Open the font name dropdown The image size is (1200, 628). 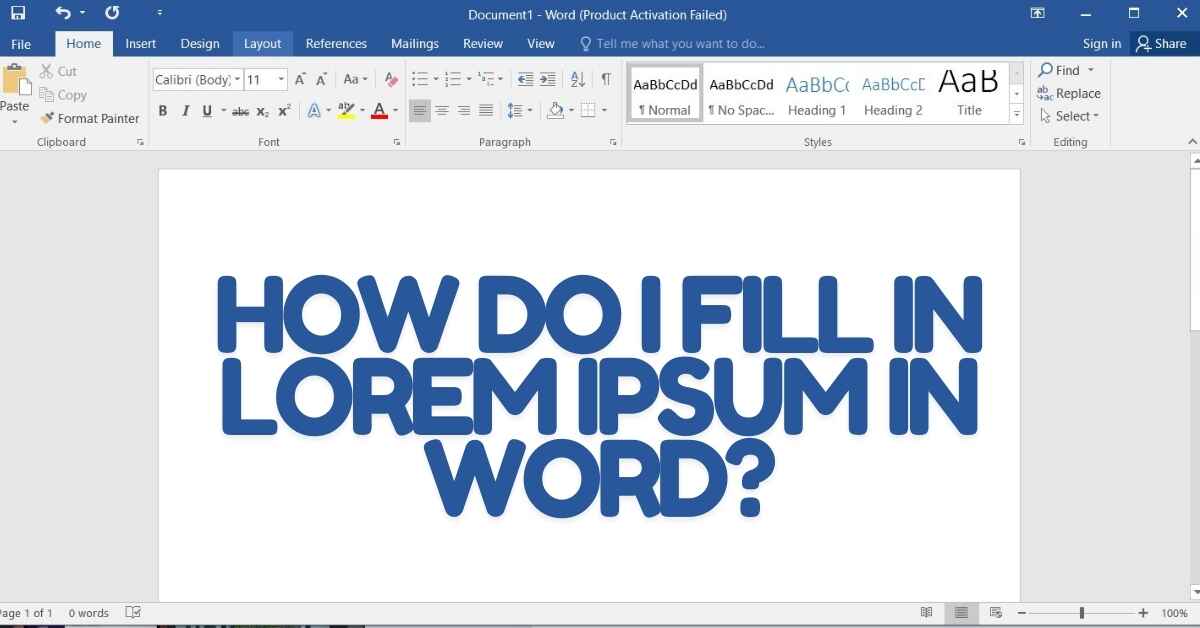click(x=237, y=80)
